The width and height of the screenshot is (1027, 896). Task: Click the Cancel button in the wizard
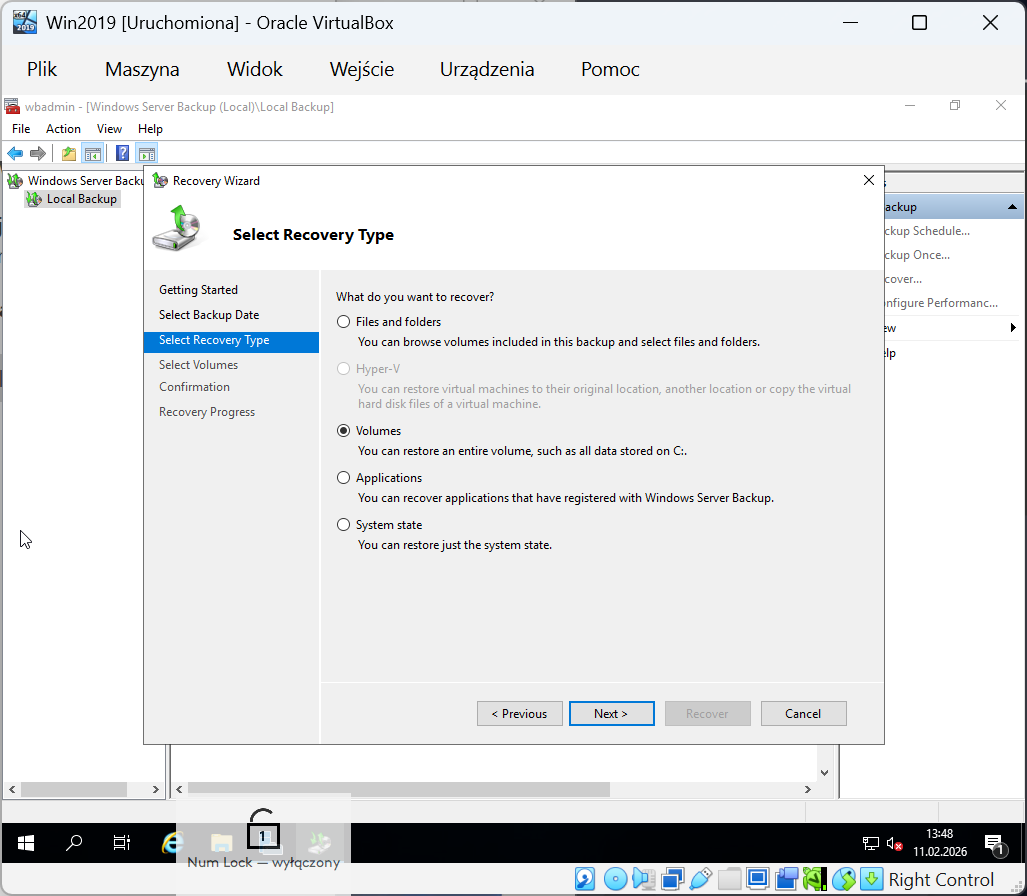803,714
